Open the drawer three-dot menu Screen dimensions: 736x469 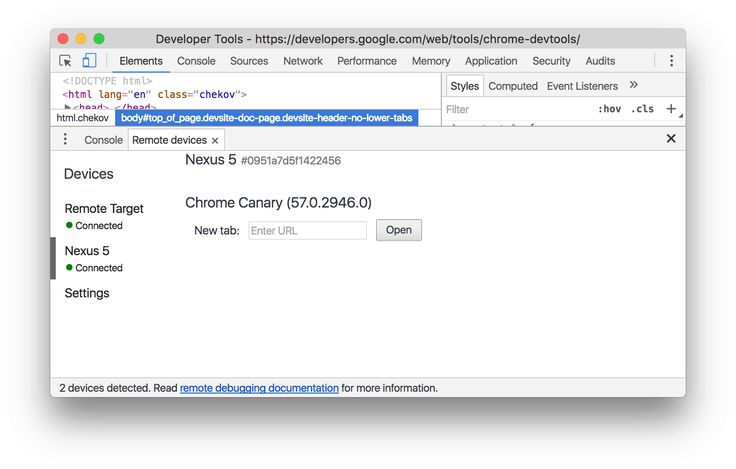pyautogui.click(x=65, y=139)
